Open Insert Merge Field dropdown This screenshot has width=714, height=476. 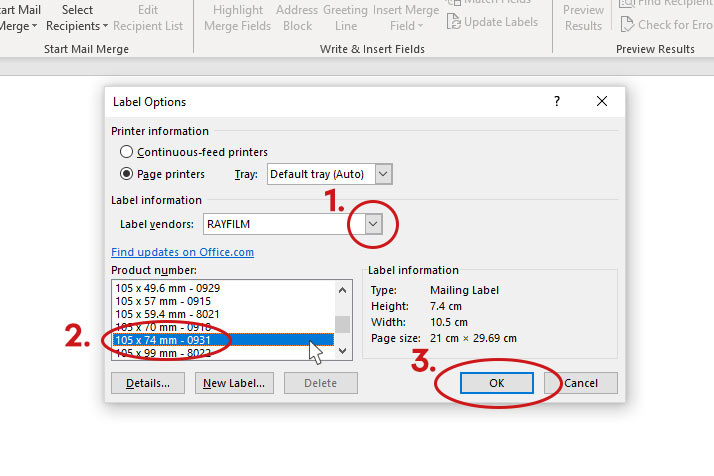coord(406,18)
